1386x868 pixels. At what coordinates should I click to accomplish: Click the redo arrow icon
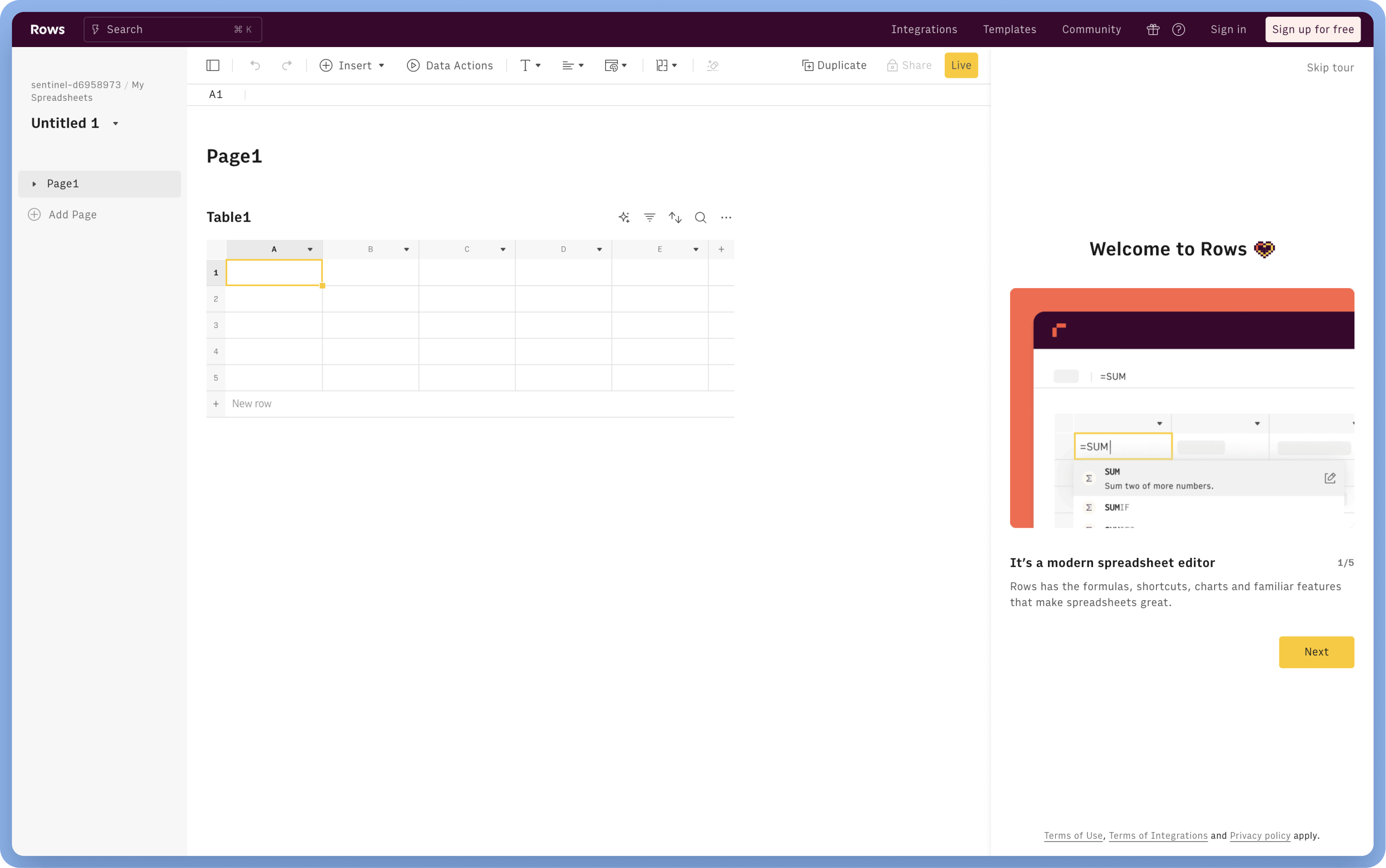click(x=287, y=65)
